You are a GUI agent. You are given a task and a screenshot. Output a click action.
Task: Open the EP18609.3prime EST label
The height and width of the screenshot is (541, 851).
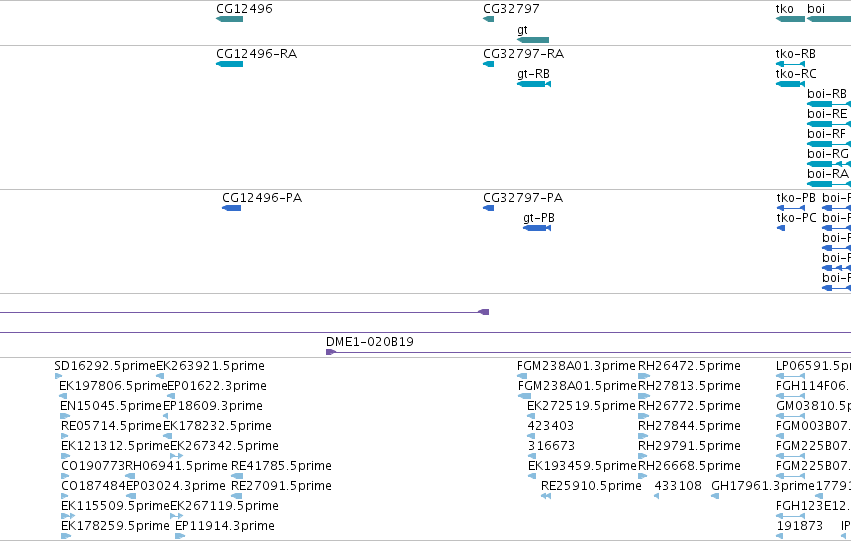point(212,406)
